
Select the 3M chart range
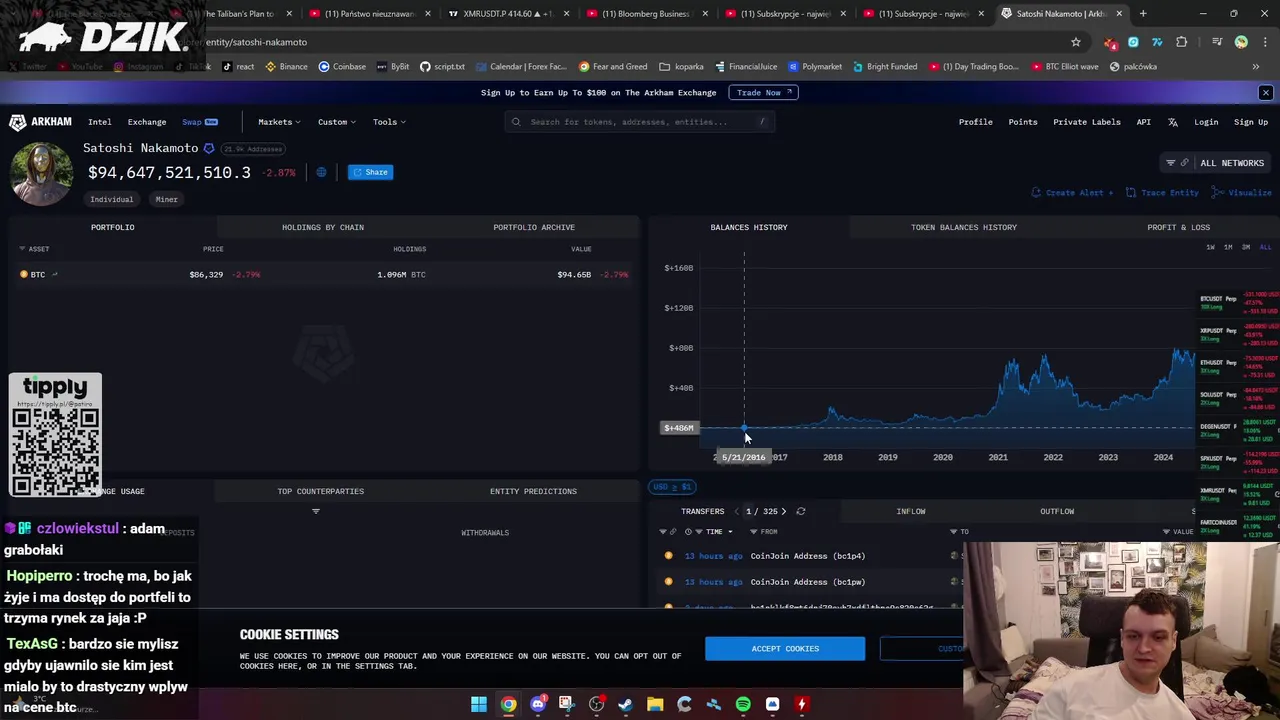click(x=1246, y=247)
